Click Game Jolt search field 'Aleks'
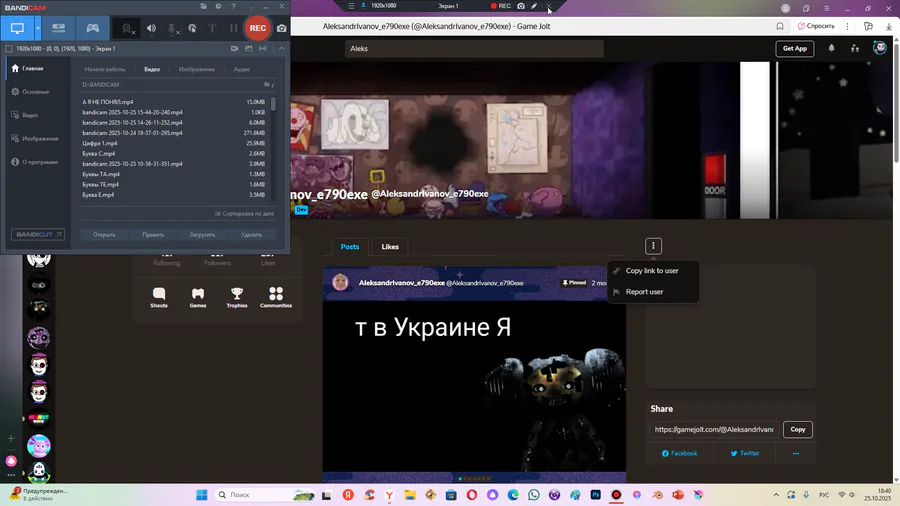 click(474, 49)
